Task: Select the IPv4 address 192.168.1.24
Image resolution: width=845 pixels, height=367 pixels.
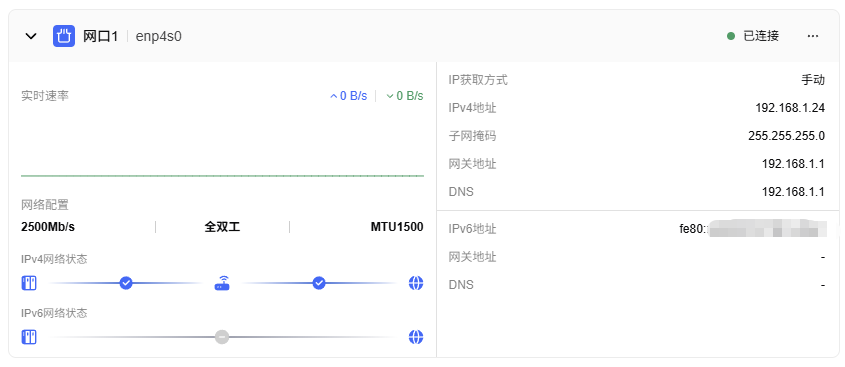Action: [x=790, y=108]
